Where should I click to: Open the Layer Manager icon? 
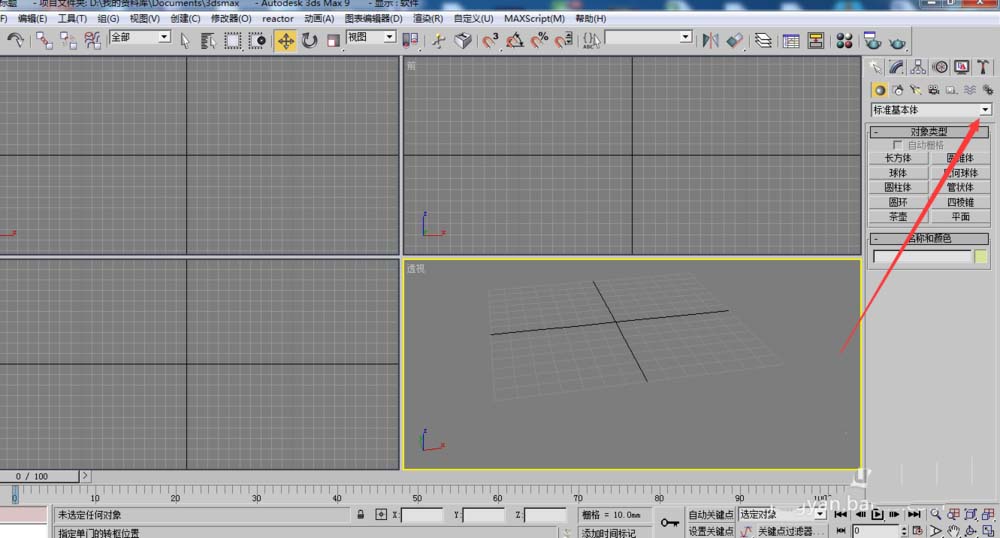(763, 41)
